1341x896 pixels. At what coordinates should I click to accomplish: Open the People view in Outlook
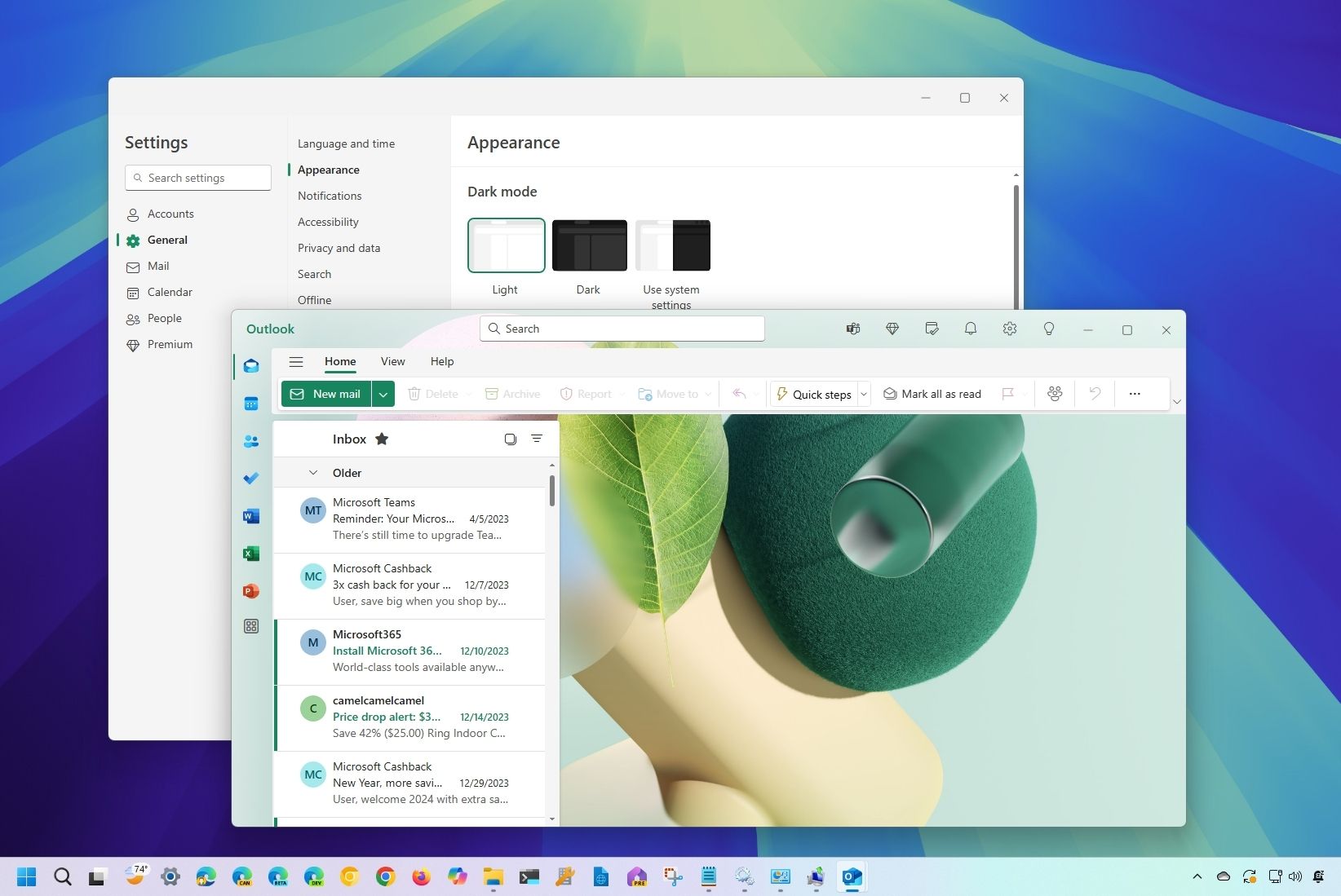tap(250, 440)
